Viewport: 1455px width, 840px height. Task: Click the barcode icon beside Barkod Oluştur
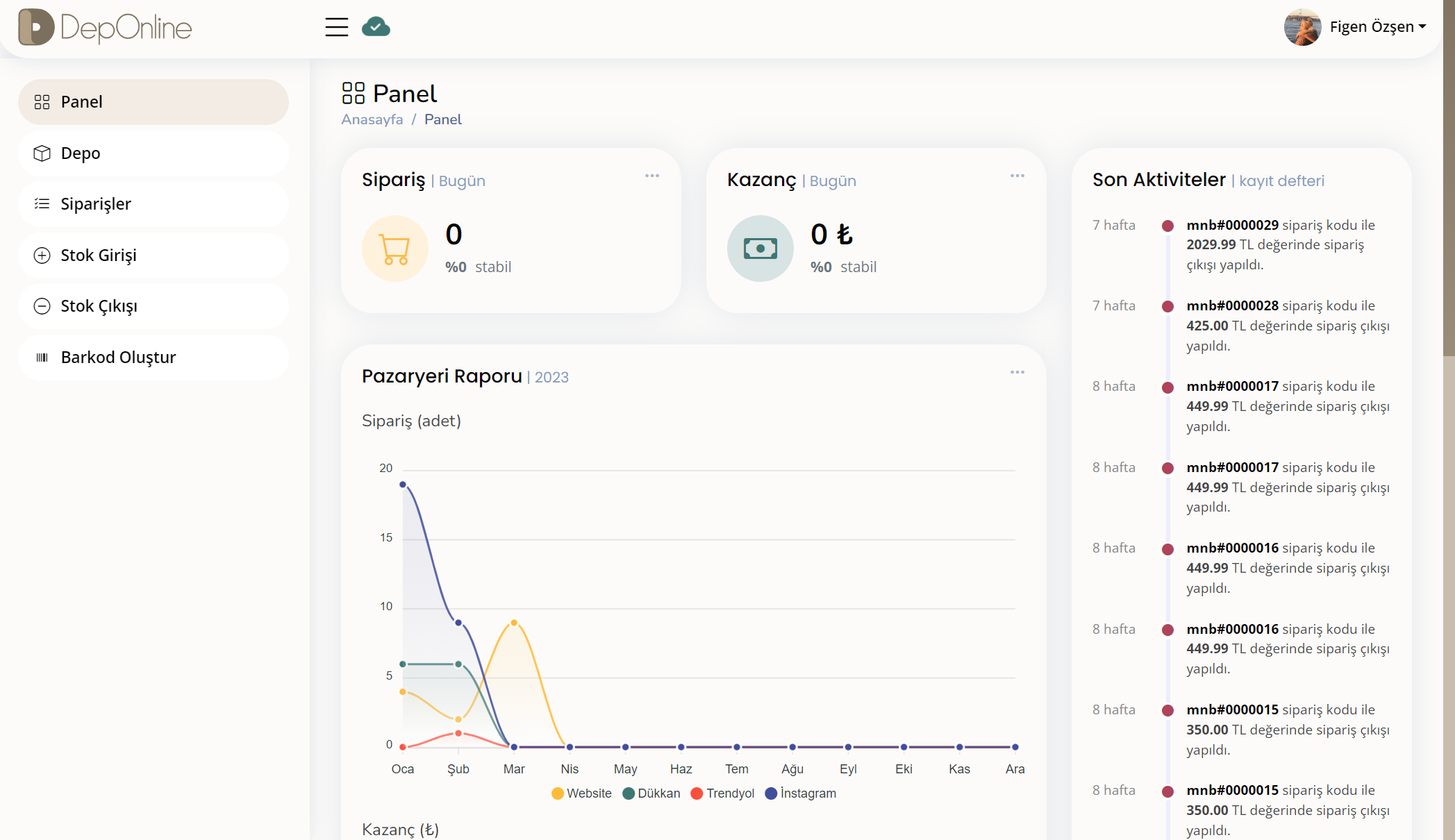[x=42, y=358]
